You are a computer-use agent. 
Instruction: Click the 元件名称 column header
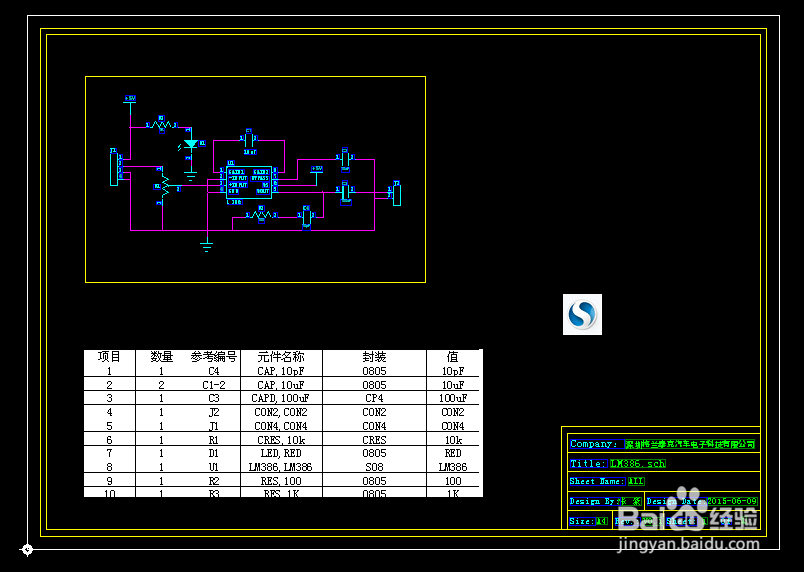[x=281, y=357]
